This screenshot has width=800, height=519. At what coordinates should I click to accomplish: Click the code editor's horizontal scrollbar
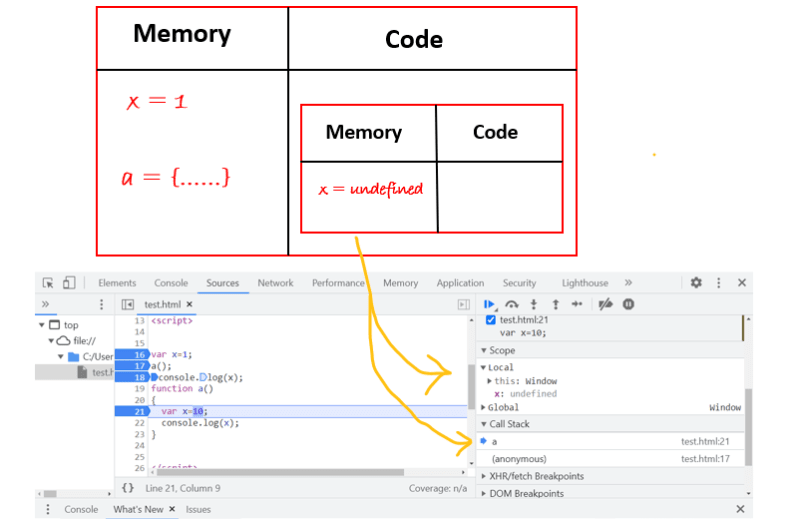(280, 472)
